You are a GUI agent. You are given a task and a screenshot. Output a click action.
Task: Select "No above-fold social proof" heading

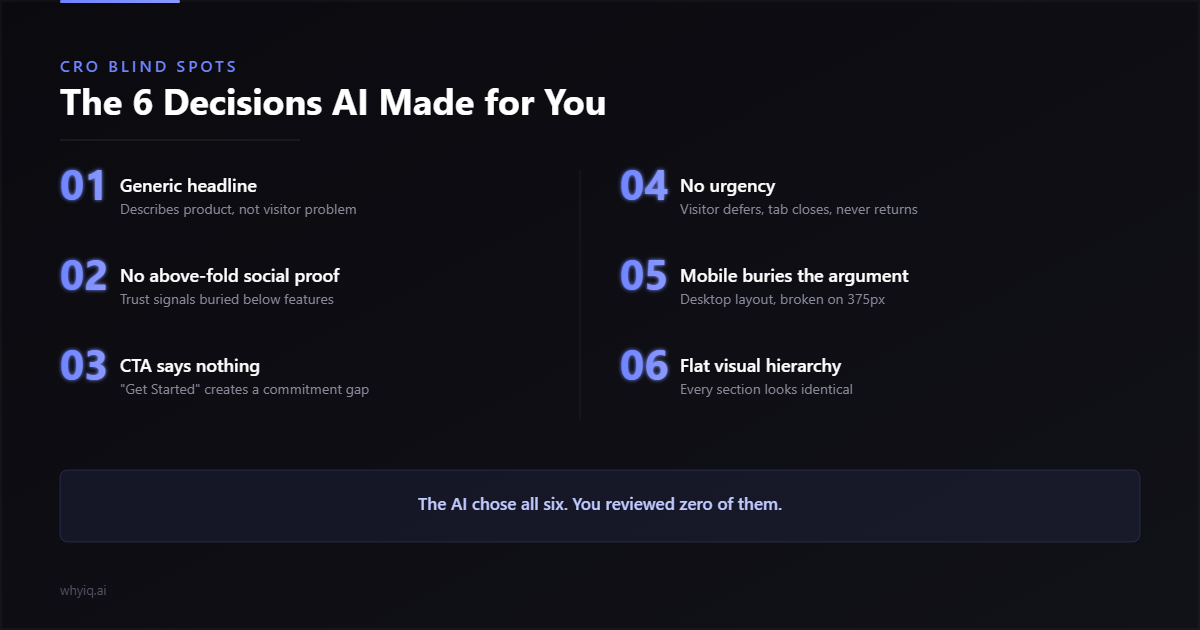point(230,276)
